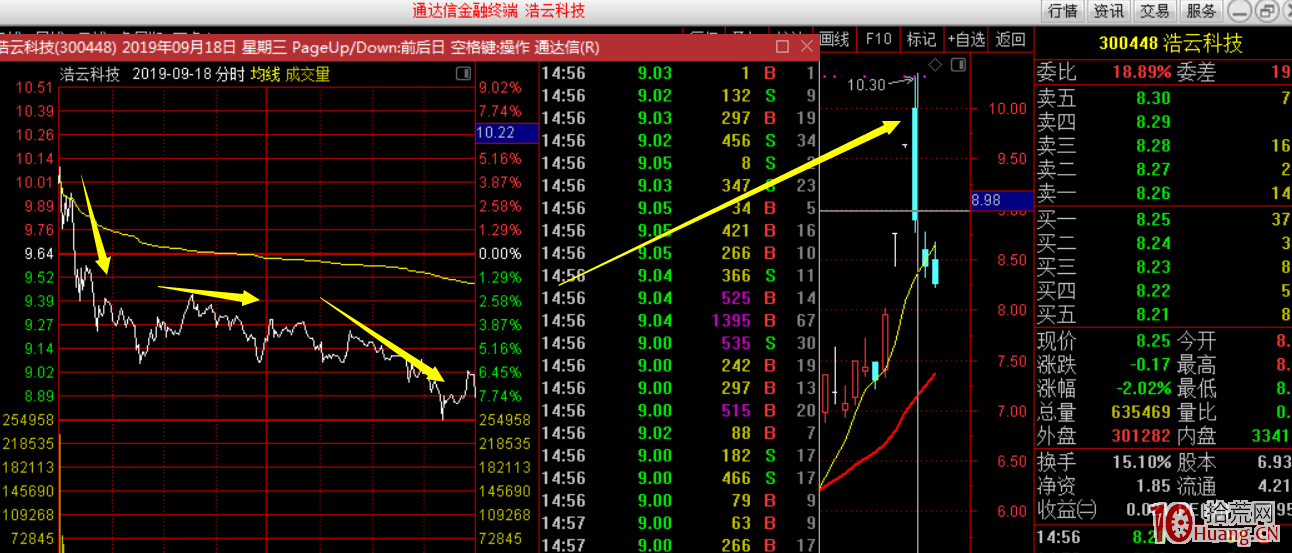Select the tick row with volume 366
The height and width of the screenshot is (553, 1292).
pos(679,276)
